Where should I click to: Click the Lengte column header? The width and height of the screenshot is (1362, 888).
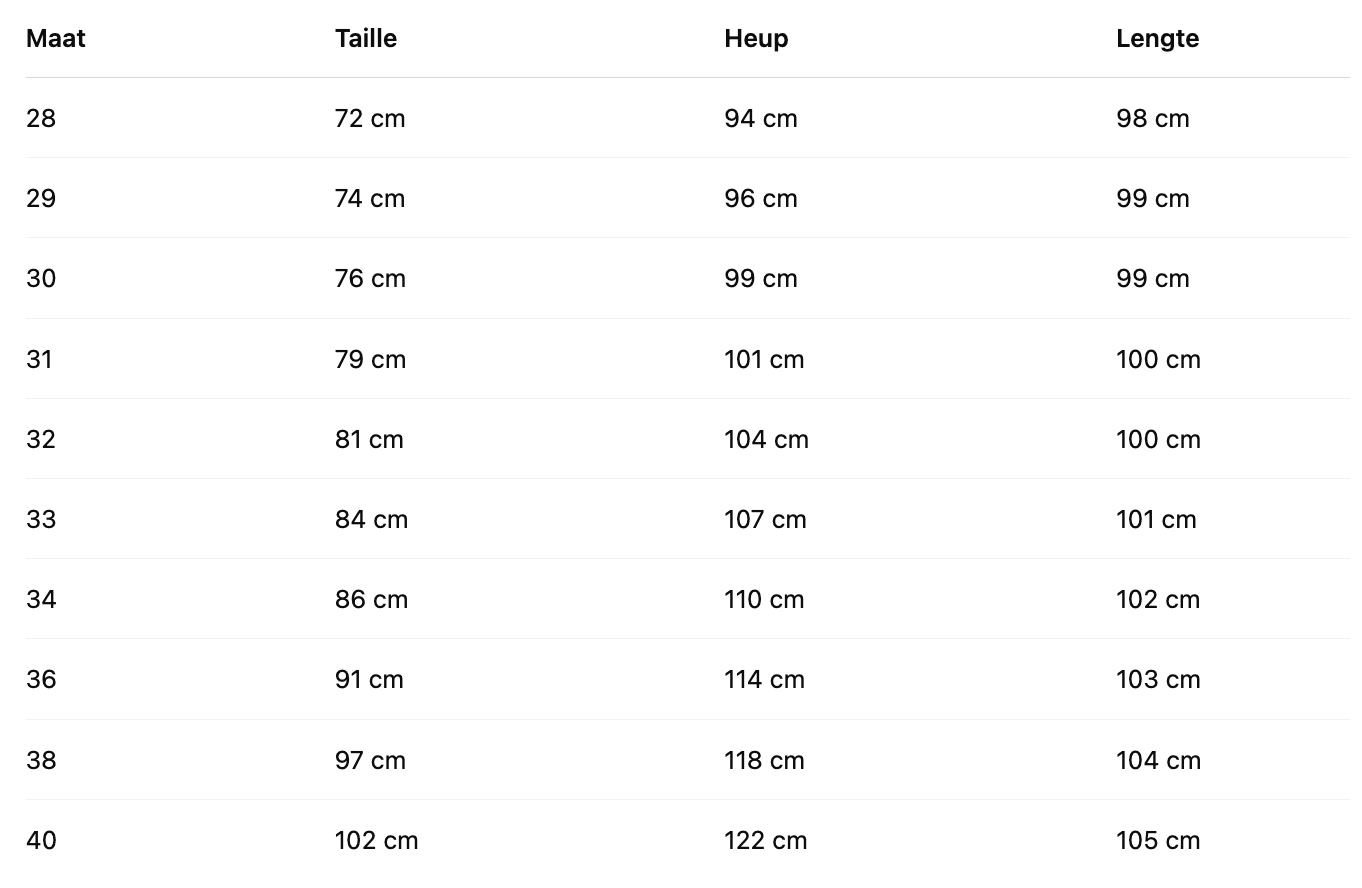pos(1157,39)
